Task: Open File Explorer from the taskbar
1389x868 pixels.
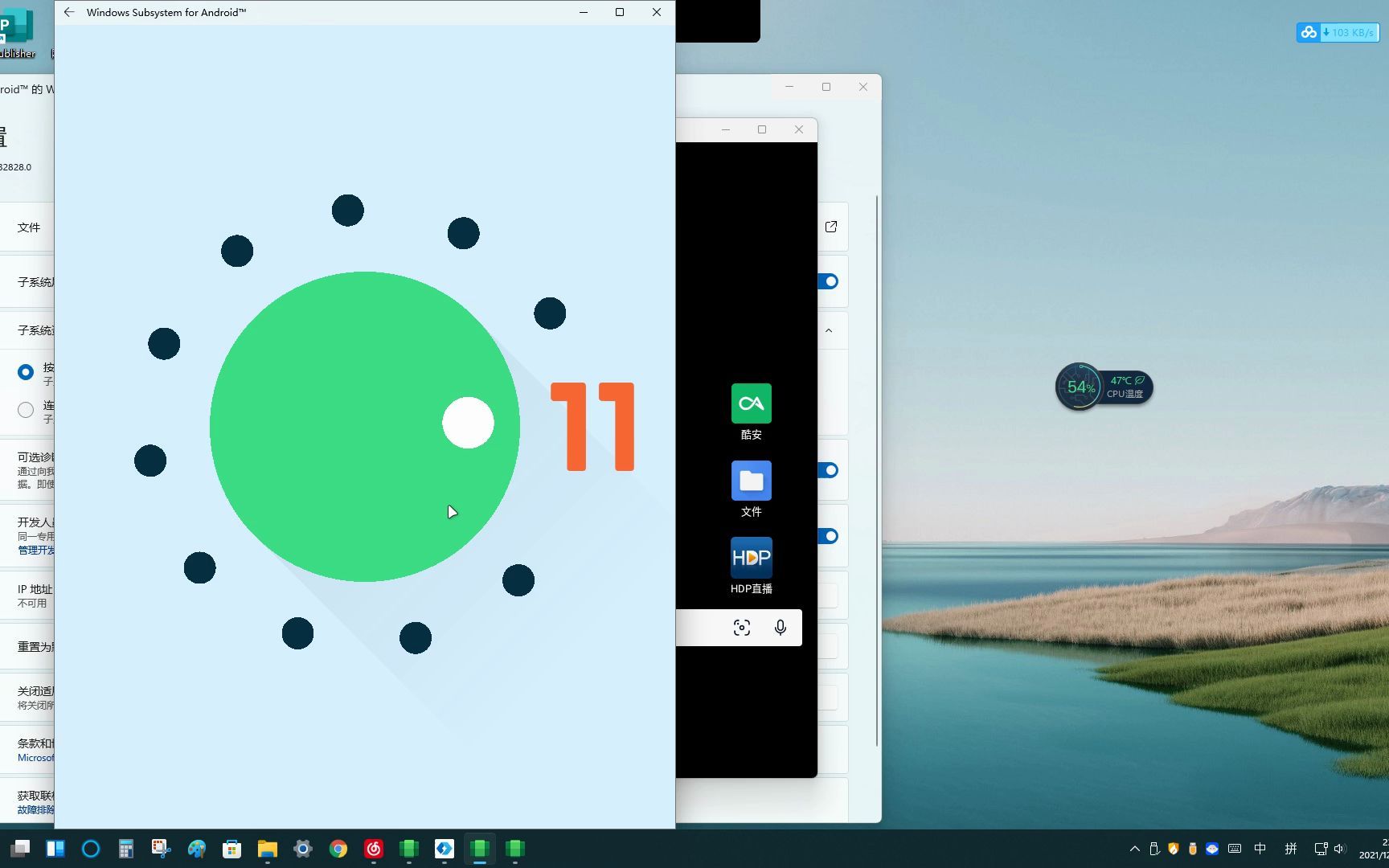Action: [x=268, y=849]
